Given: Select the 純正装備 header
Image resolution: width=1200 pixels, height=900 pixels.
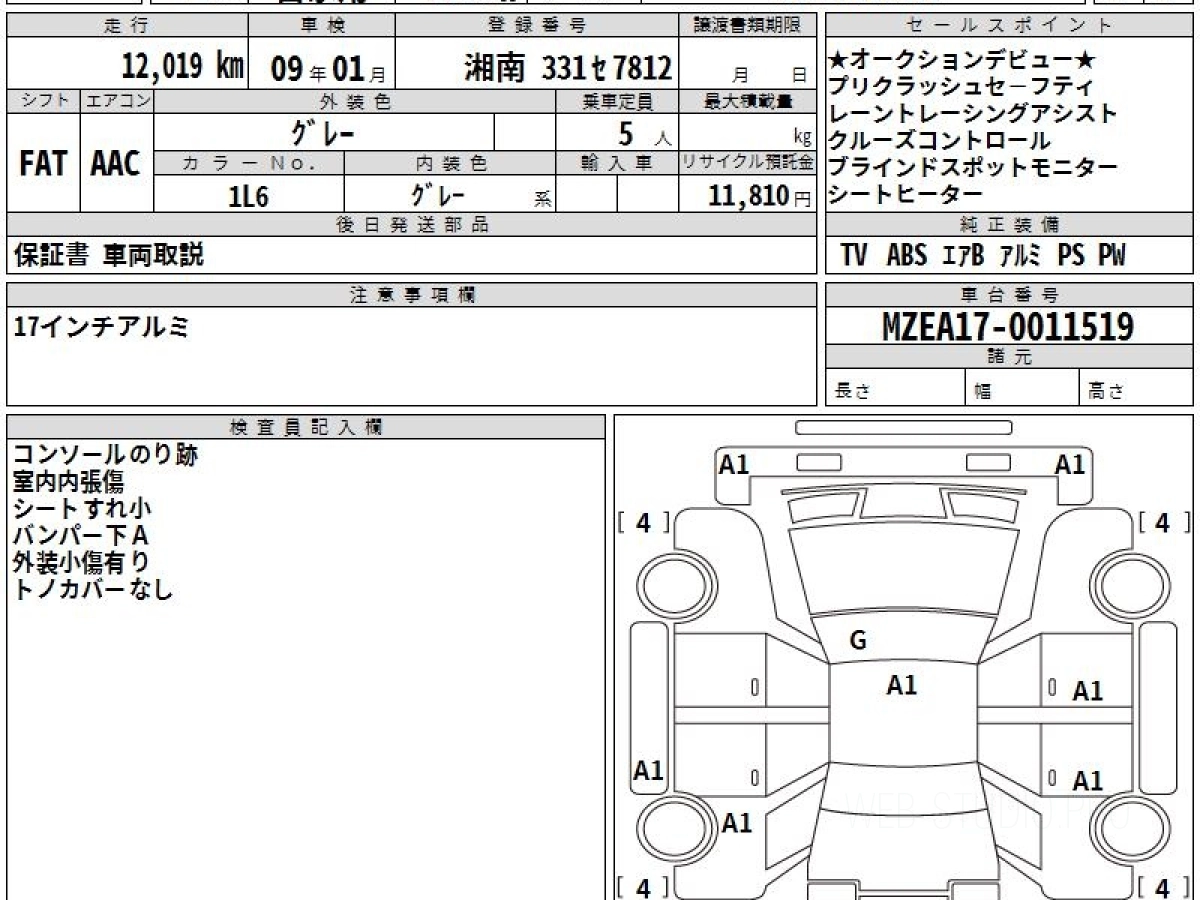Looking at the screenshot, I should [1008, 225].
